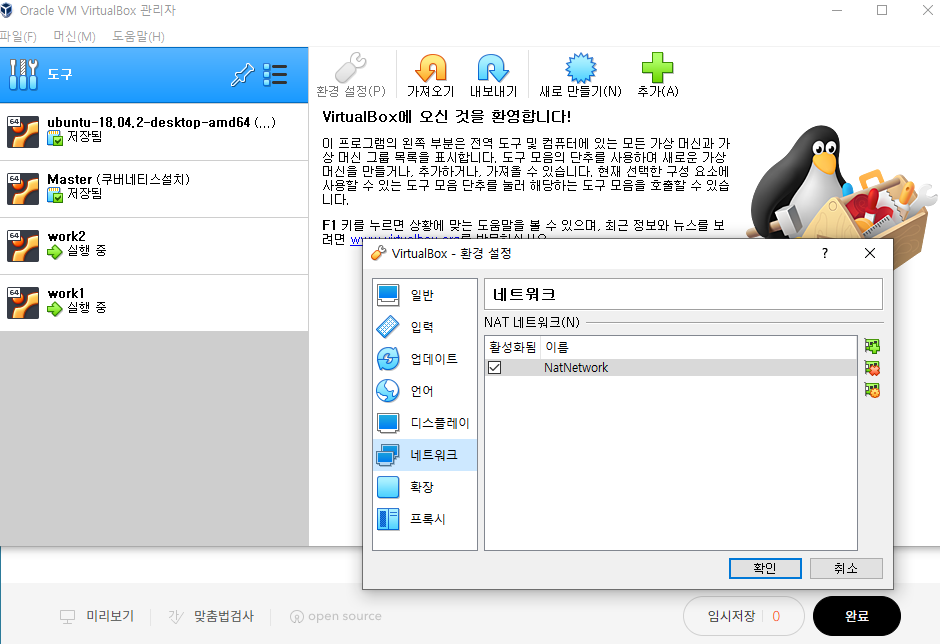
Task: Select the 도구 tools icon
Action: [x=23, y=74]
